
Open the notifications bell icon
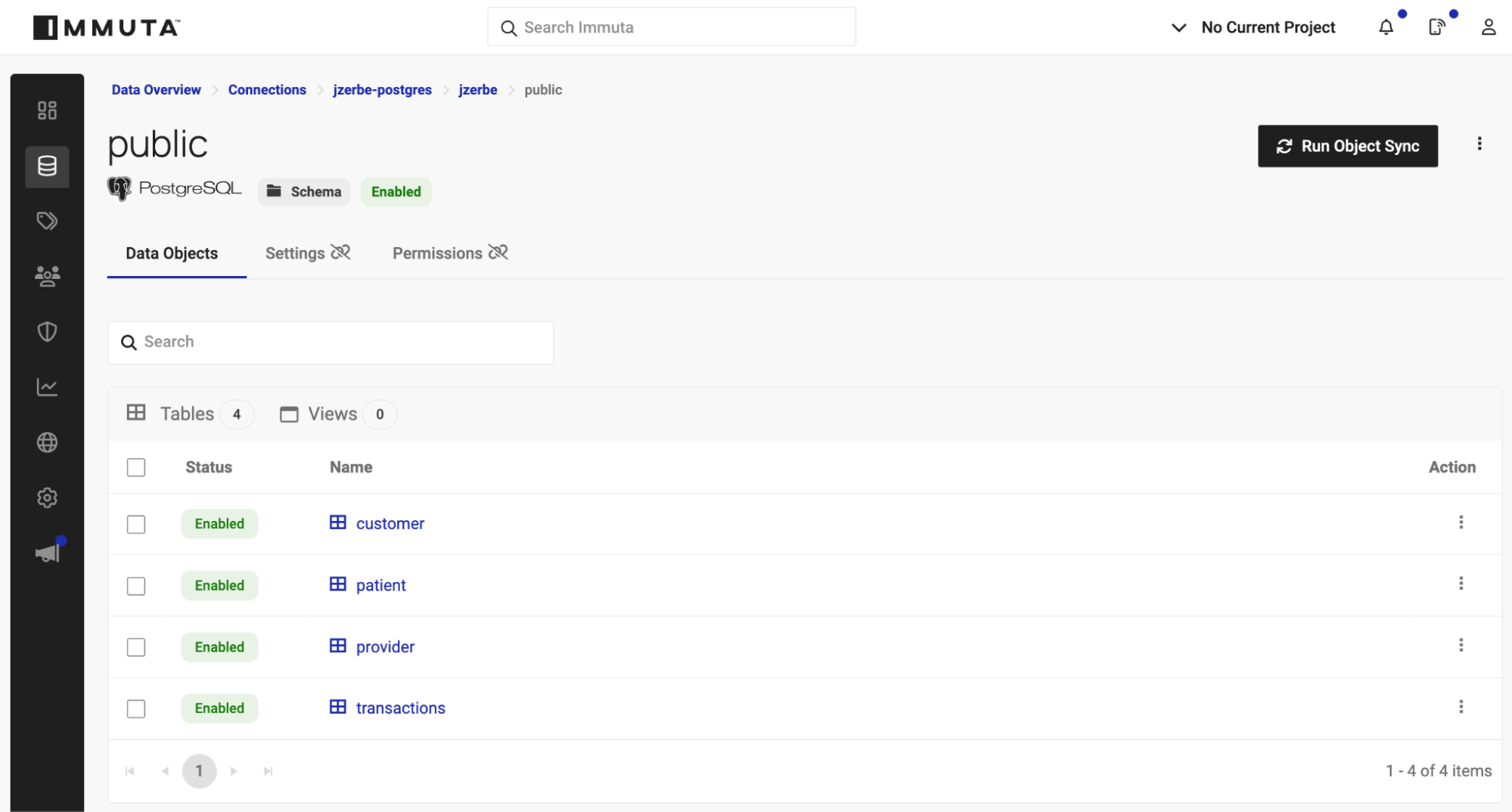[1386, 27]
